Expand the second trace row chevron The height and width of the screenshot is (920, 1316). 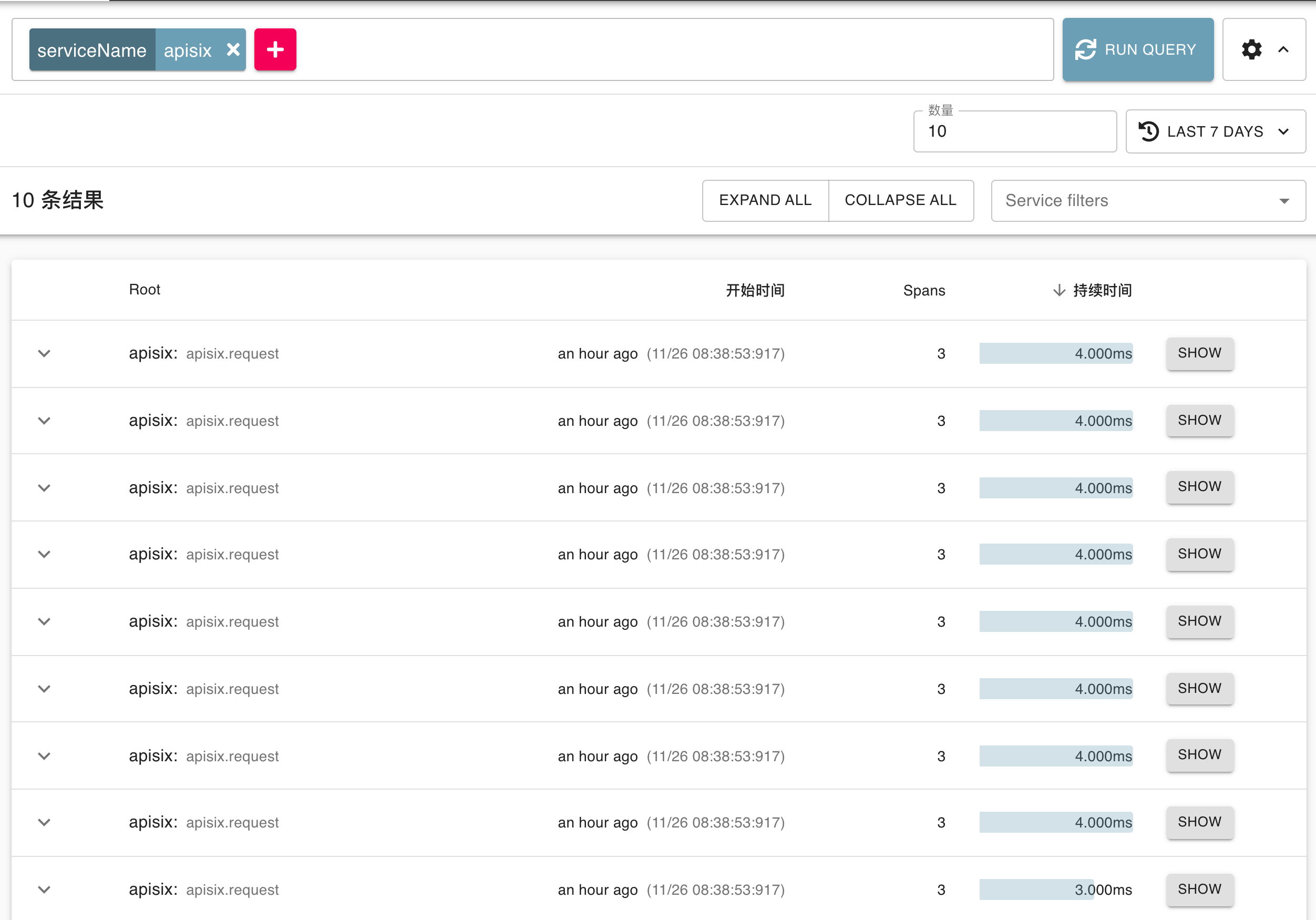[x=44, y=420]
